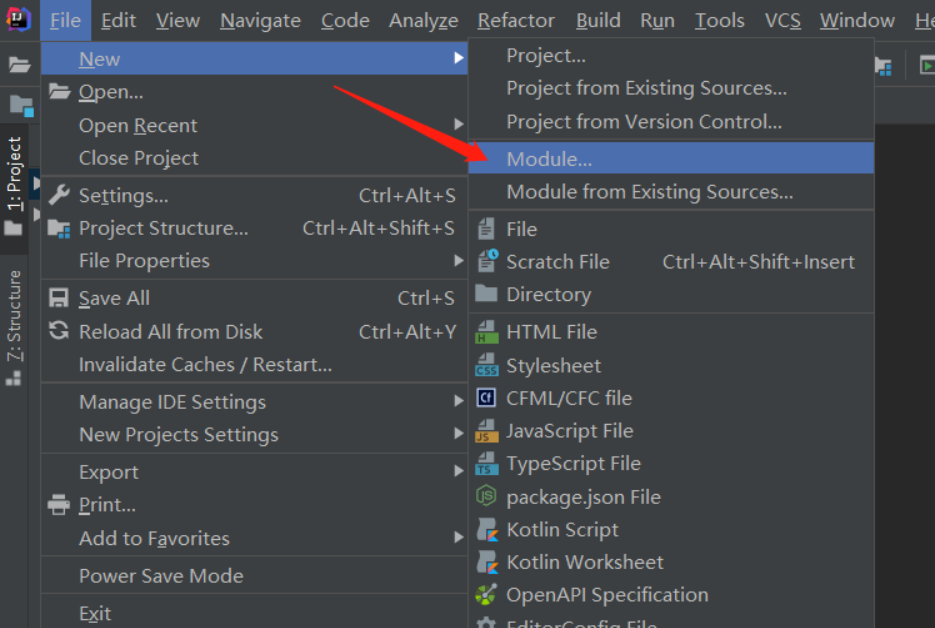The height and width of the screenshot is (628, 935).
Task: Choose Scratch File entry
Action: click(671, 261)
